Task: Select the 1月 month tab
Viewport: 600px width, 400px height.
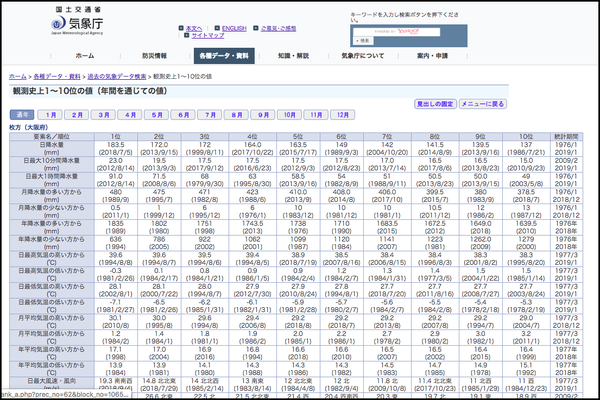Action: point(50,115)
